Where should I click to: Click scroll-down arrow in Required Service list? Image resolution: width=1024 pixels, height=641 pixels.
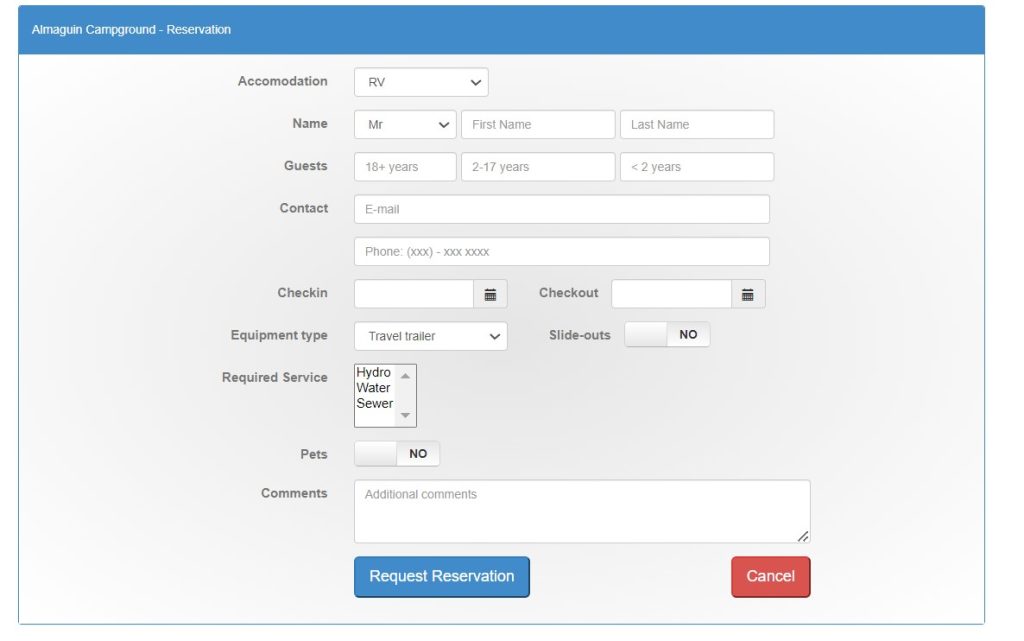[405, 415]
